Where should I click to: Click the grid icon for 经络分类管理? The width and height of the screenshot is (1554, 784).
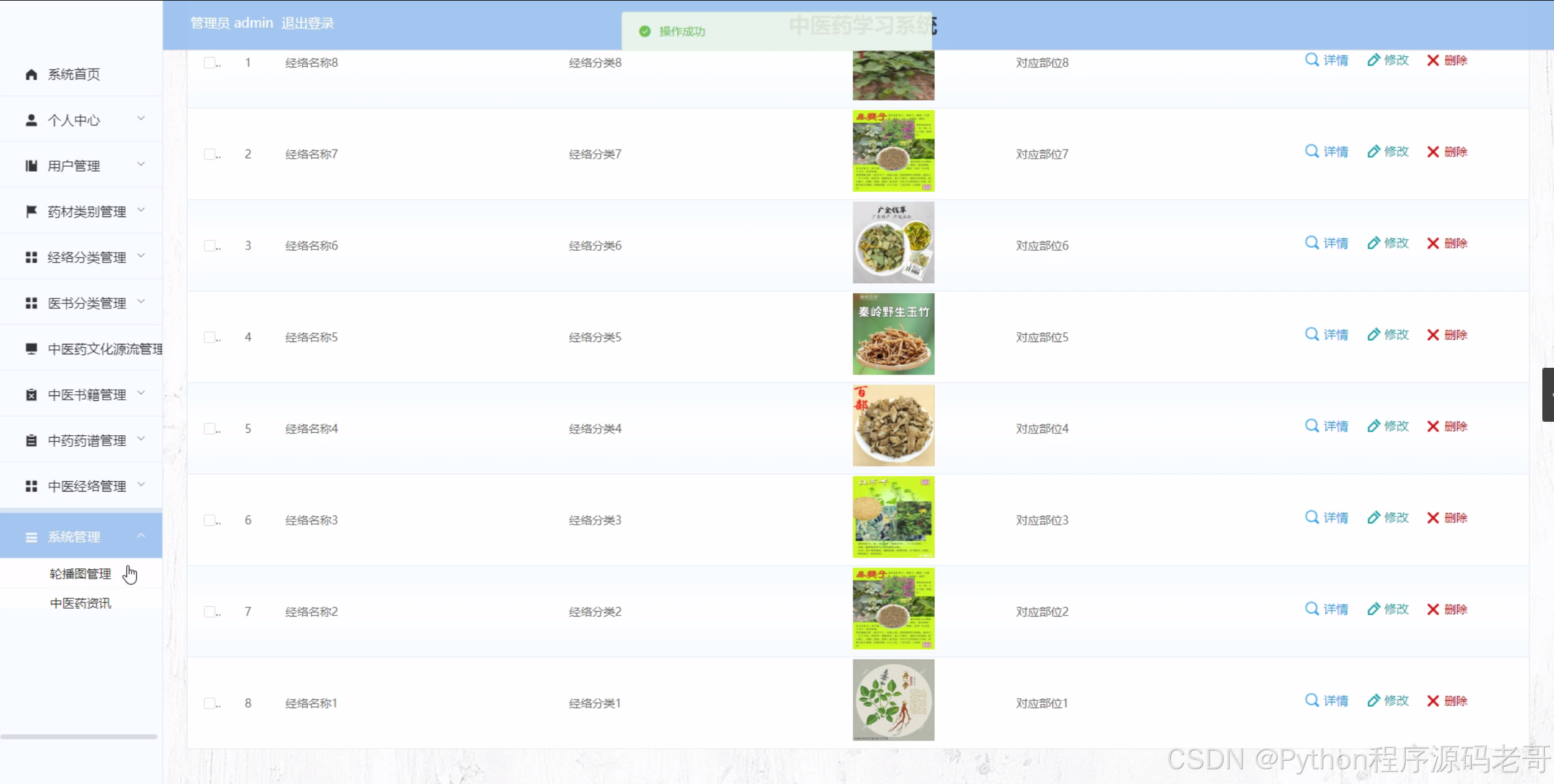click(x=31, y=257)
